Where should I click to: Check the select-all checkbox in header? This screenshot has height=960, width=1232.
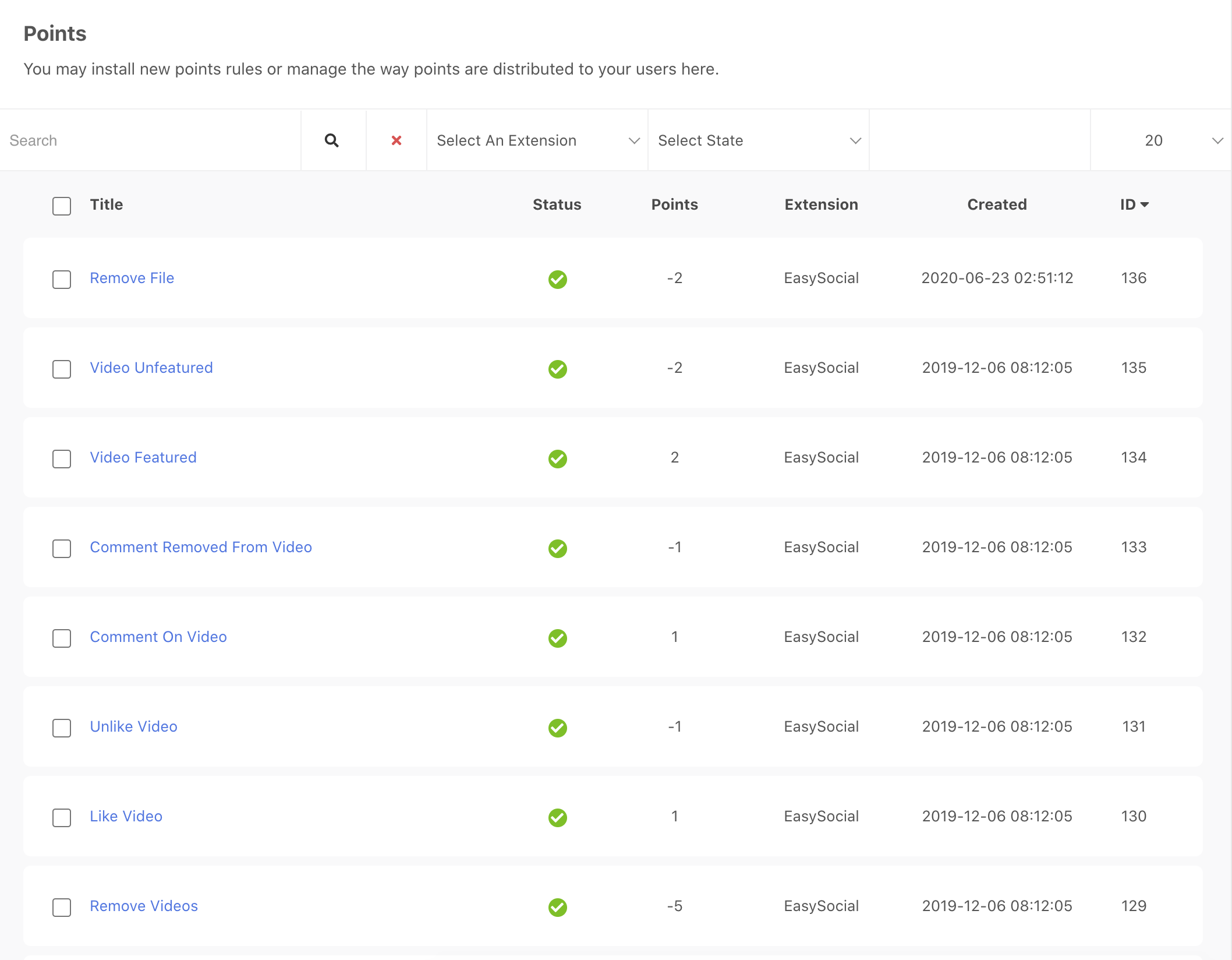point(62,206)
